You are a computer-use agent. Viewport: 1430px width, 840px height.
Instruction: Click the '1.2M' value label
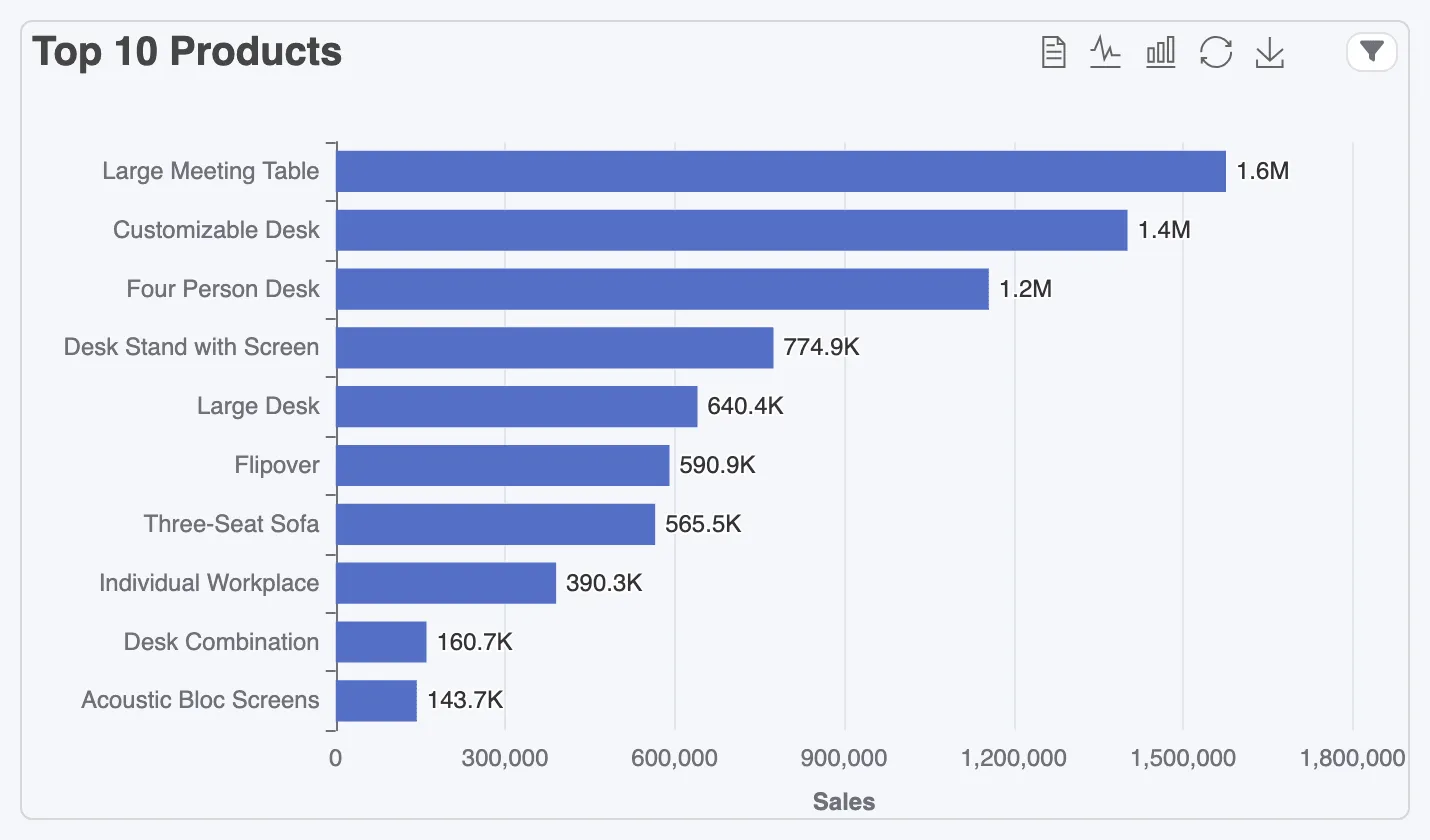coord(1026,289)
